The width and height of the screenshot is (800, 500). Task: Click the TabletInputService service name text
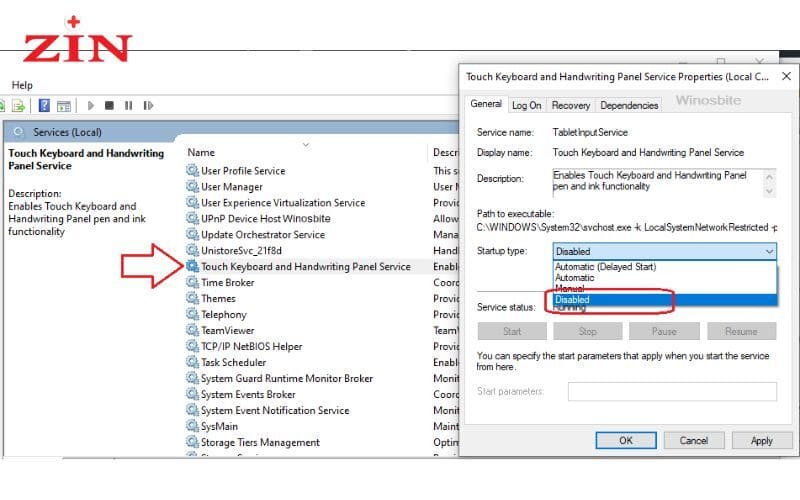(590, 132)
